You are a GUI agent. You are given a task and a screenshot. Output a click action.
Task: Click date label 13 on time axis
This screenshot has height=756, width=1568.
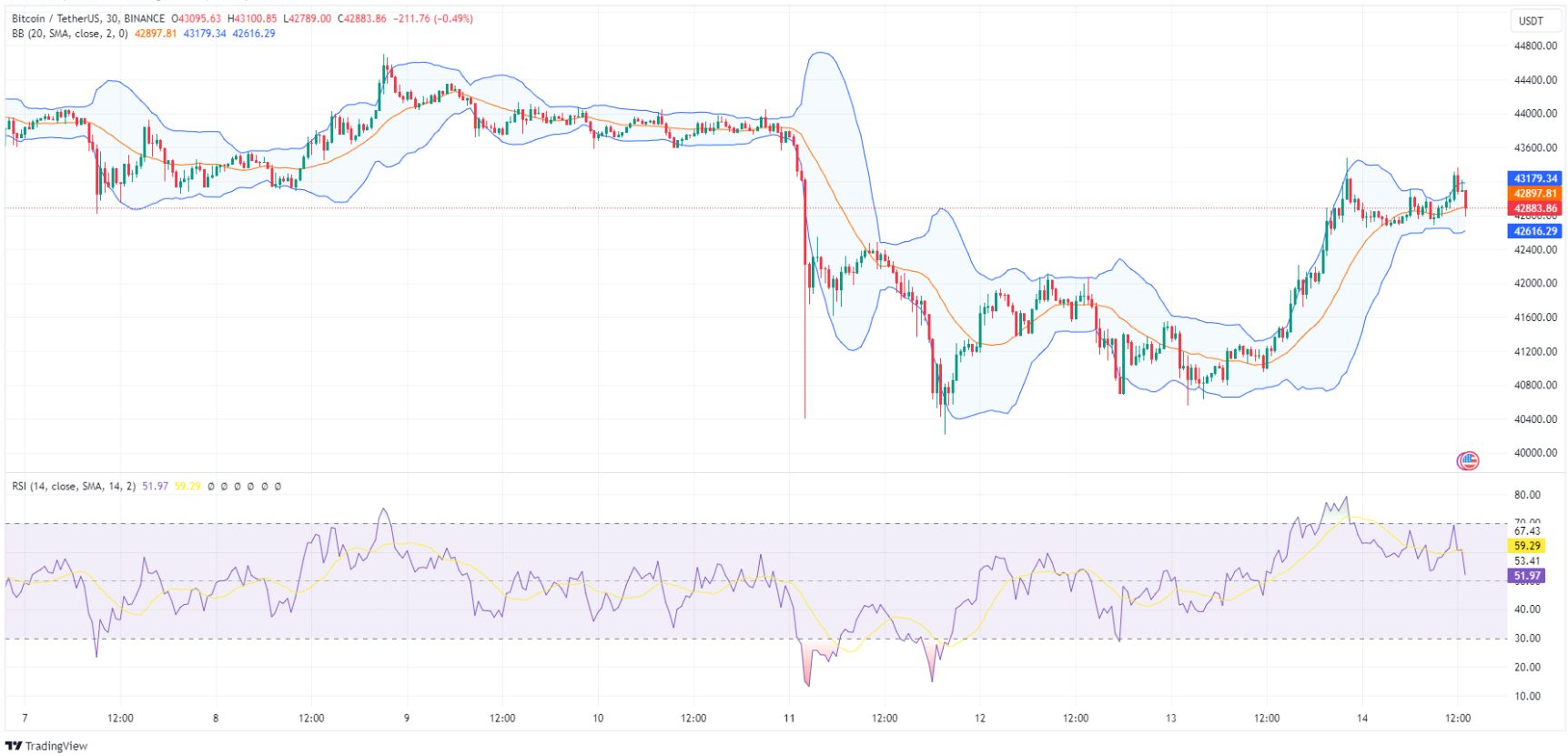click(1171, 719)
